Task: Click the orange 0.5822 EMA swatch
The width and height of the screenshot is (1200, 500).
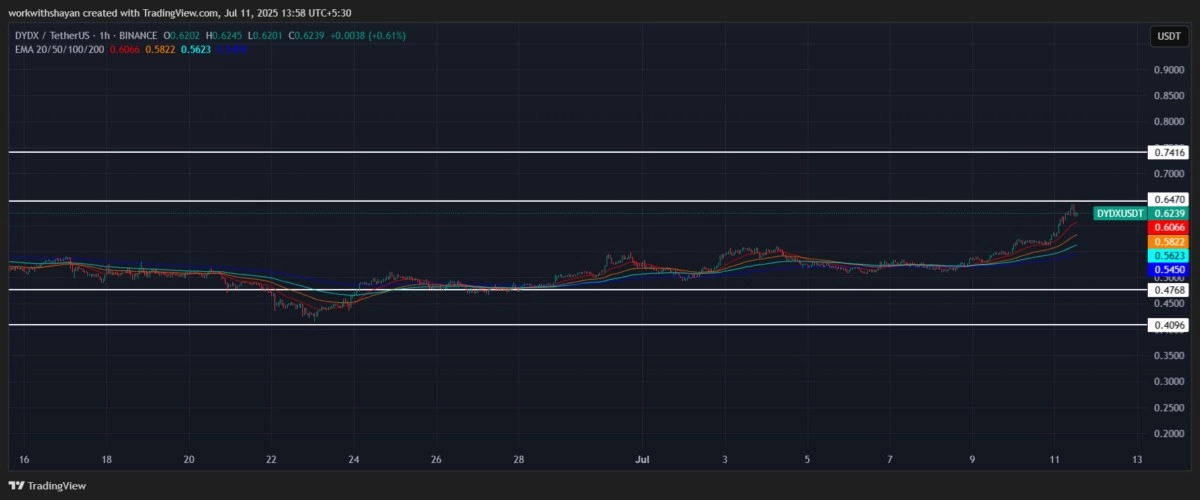Action: [1169, 242]
